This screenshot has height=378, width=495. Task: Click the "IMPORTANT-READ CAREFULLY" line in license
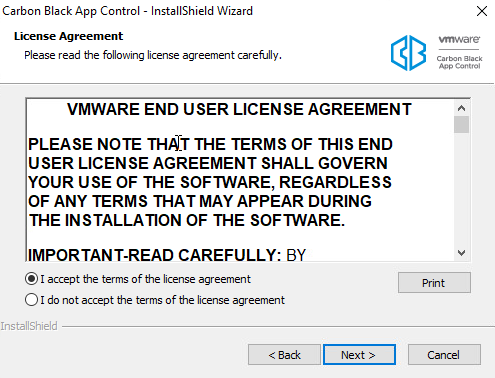167,255
